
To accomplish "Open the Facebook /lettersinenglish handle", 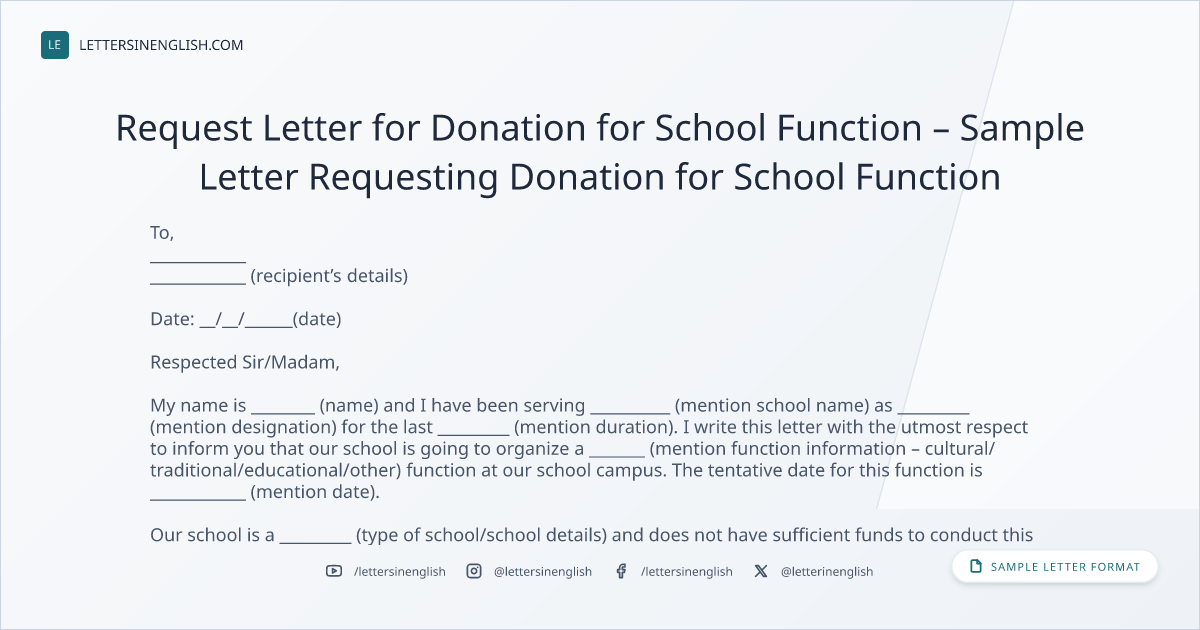I will (x=686, y=571).
